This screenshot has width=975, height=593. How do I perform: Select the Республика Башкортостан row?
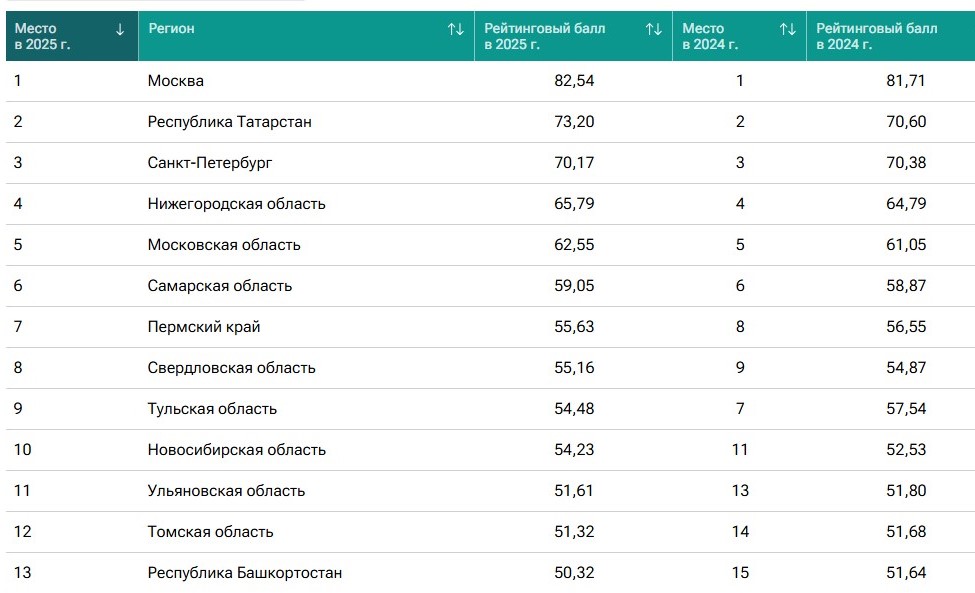pos(491,572)
